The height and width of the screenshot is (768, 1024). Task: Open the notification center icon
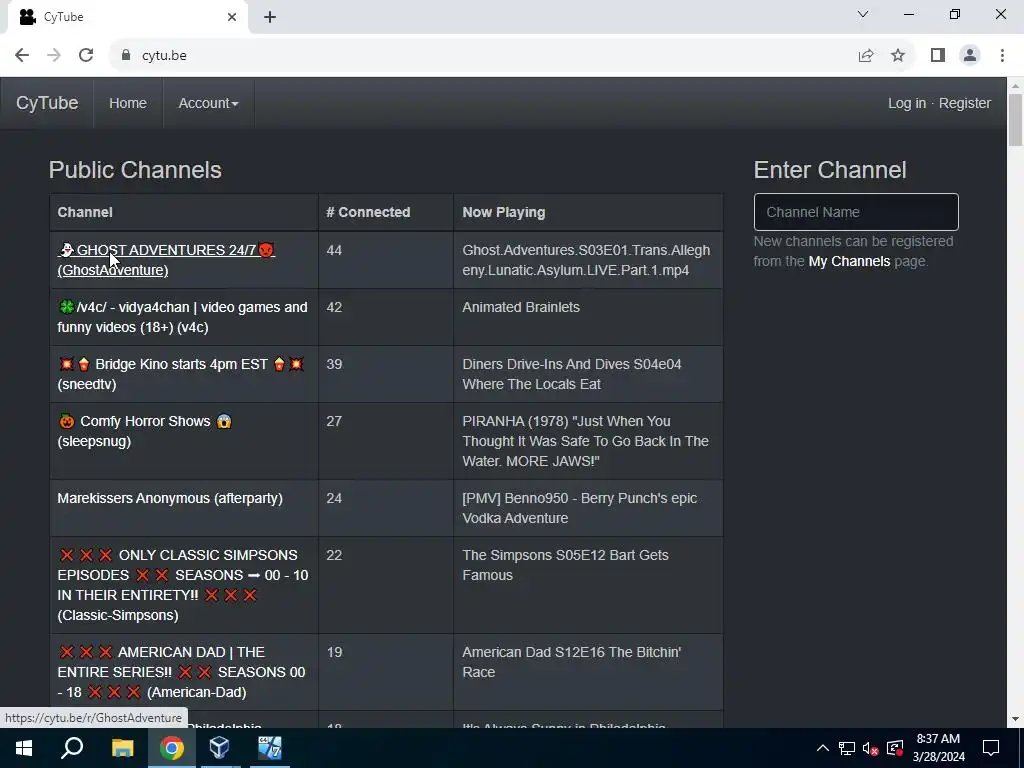coord(991,748)
